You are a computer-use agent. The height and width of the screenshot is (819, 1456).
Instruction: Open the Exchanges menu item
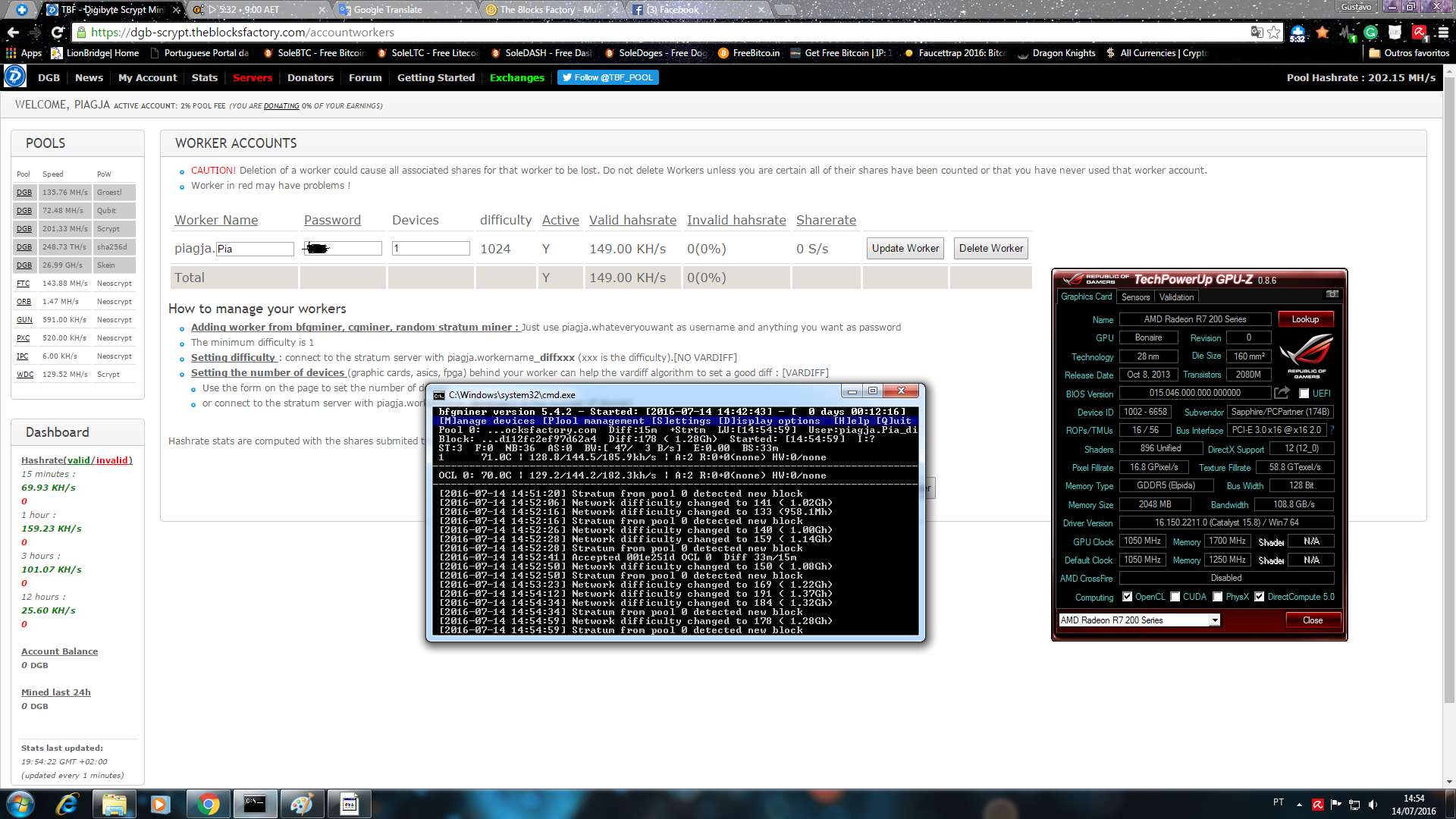[517, 77]
